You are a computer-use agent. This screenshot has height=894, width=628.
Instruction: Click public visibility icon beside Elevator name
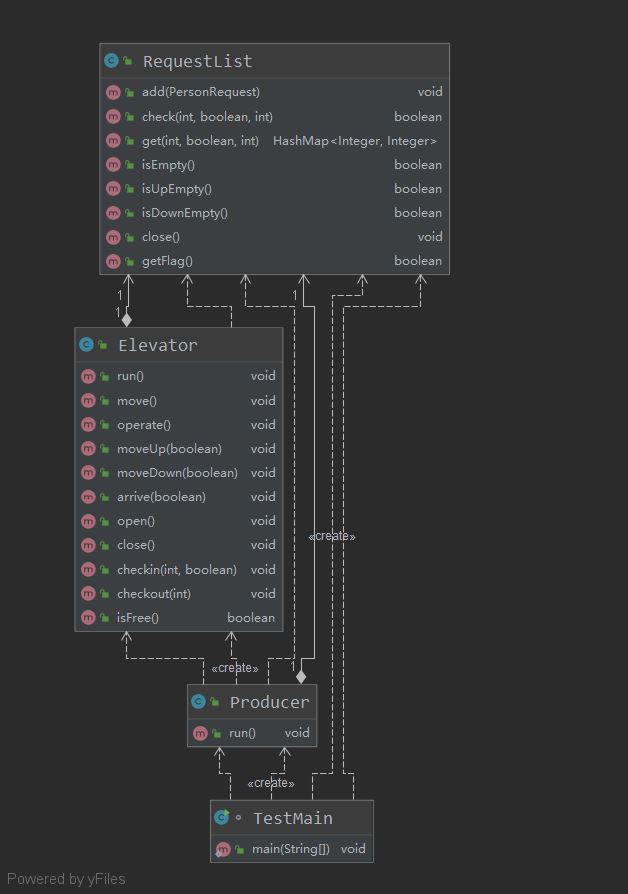[103, 345]
